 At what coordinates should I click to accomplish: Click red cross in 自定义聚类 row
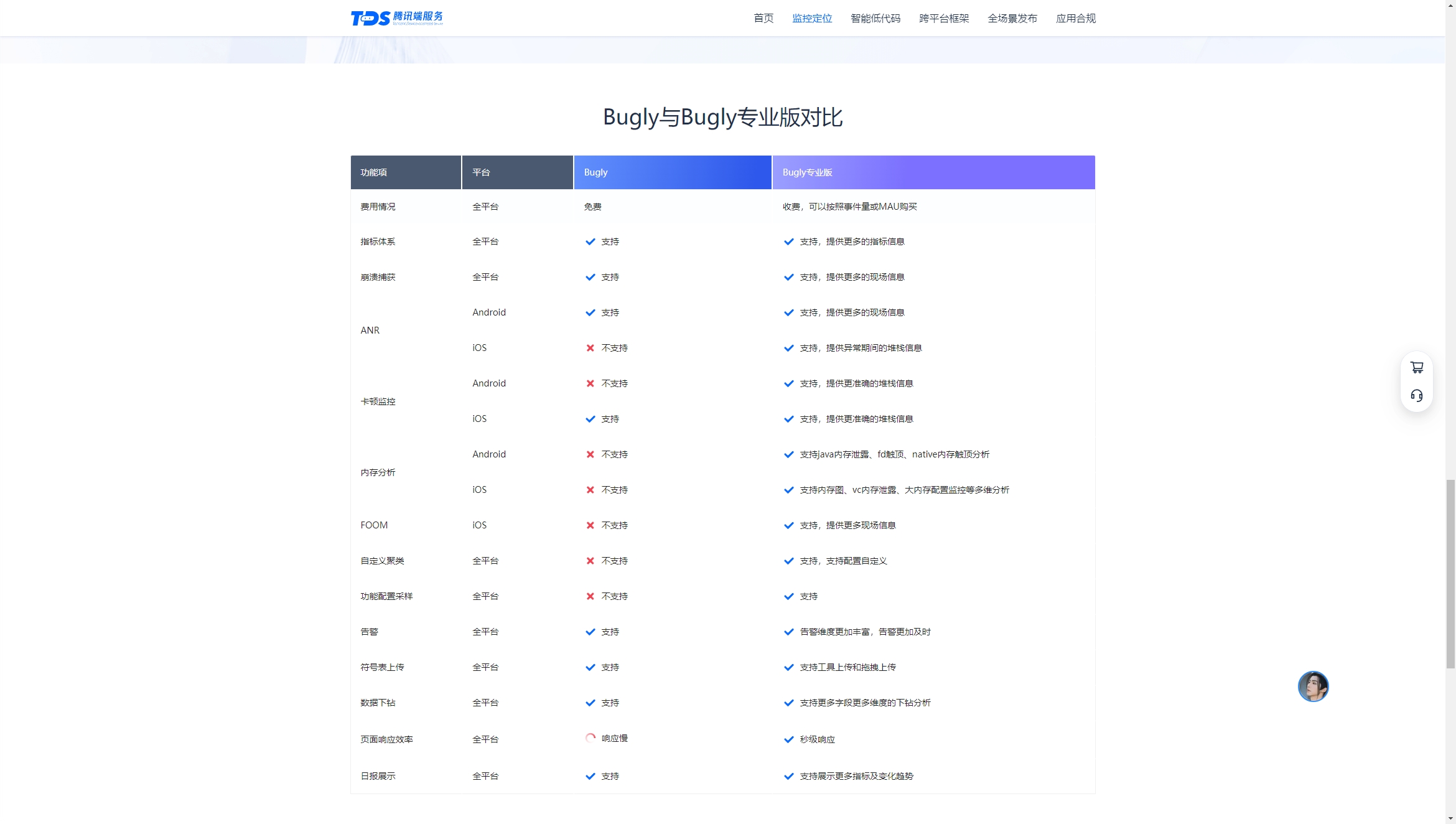[x=590, y=561]
